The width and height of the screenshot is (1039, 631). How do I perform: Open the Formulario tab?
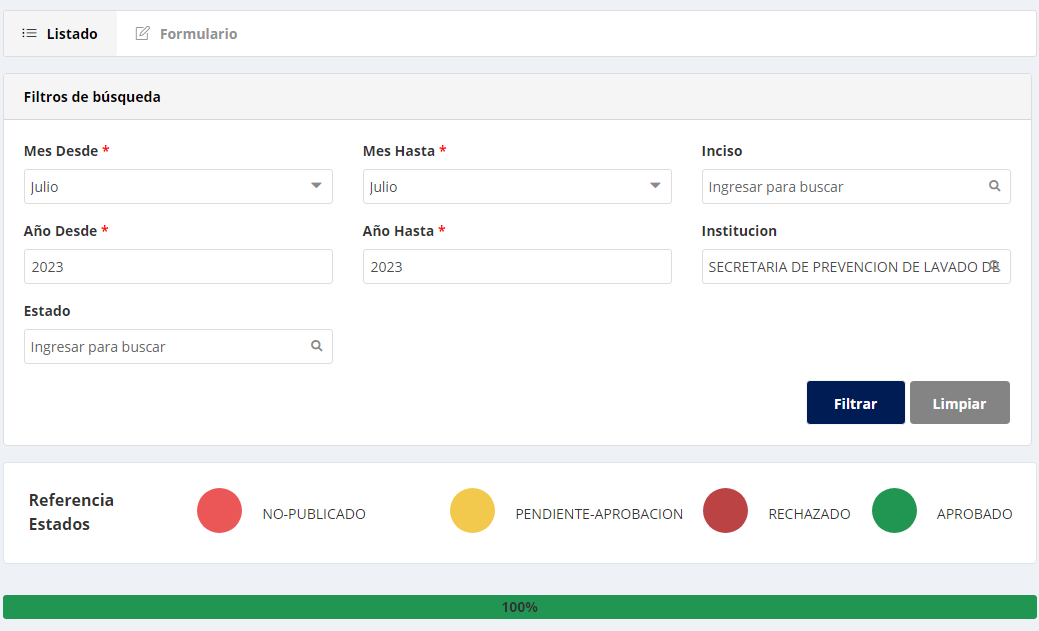[x=186, y=34]
